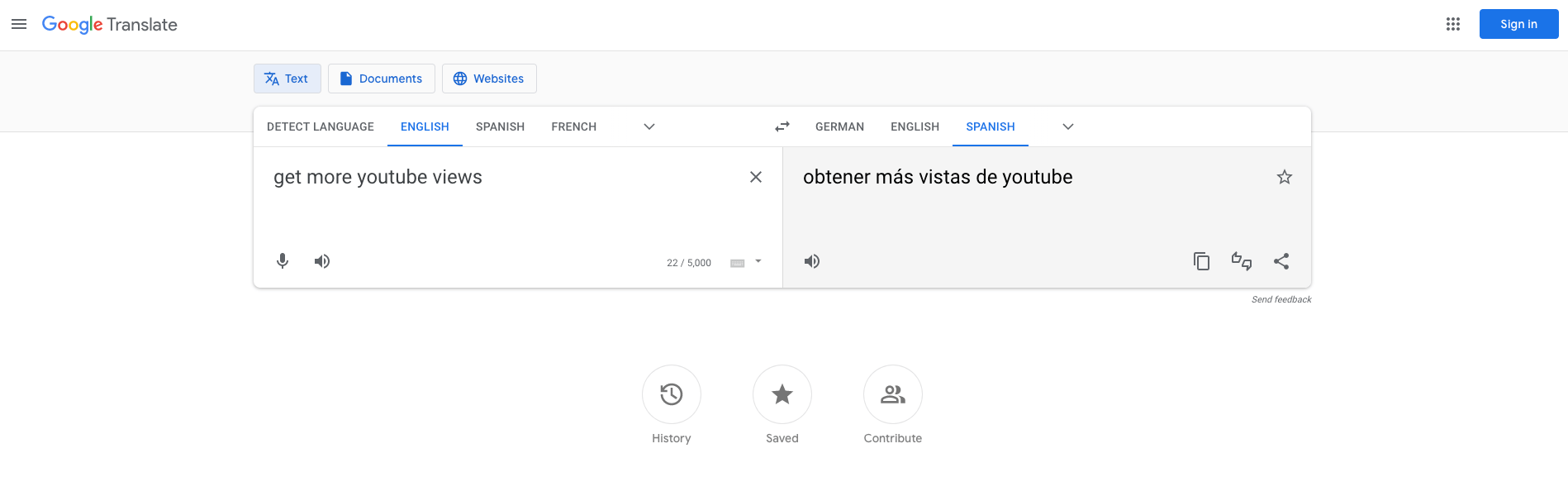Expand source language list chevron
Screen dimensions: 1568x477
649,126
